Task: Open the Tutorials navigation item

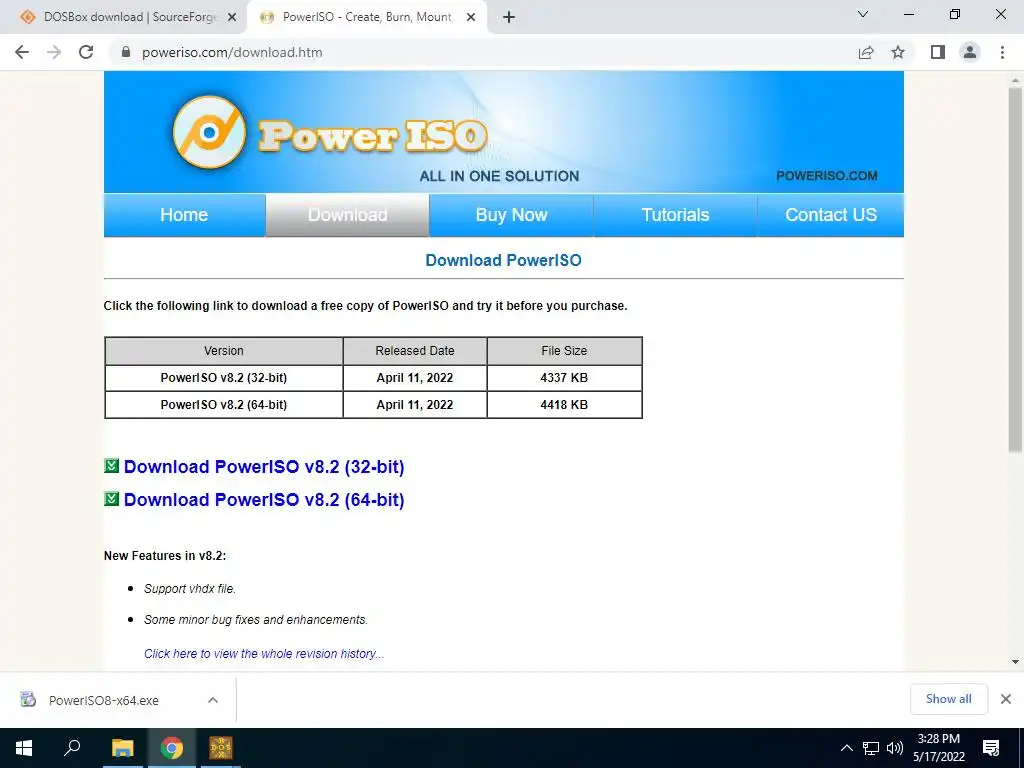Action: click(675, 215)
